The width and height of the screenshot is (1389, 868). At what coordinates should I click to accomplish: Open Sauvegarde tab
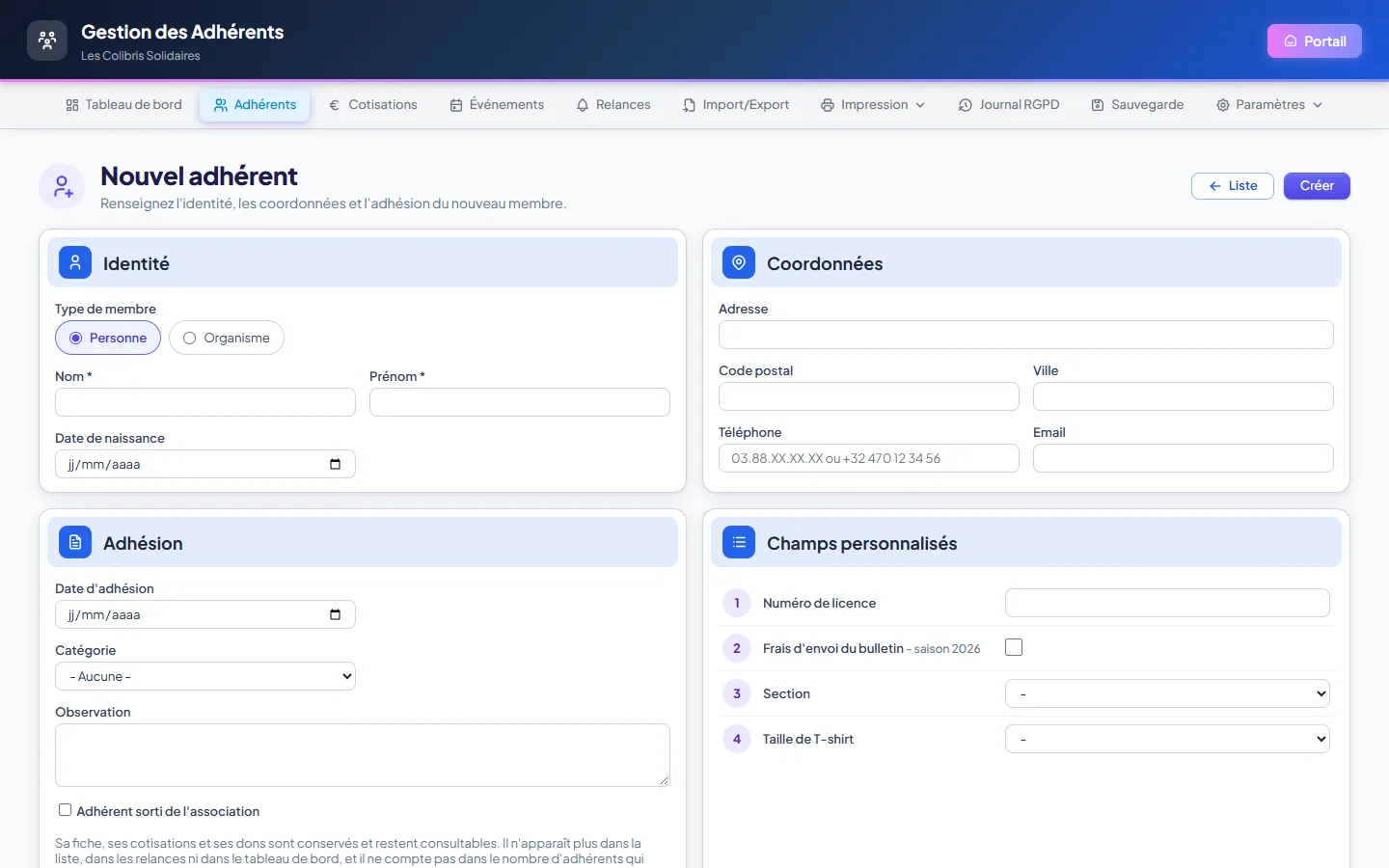click(x=1137, y=105)
